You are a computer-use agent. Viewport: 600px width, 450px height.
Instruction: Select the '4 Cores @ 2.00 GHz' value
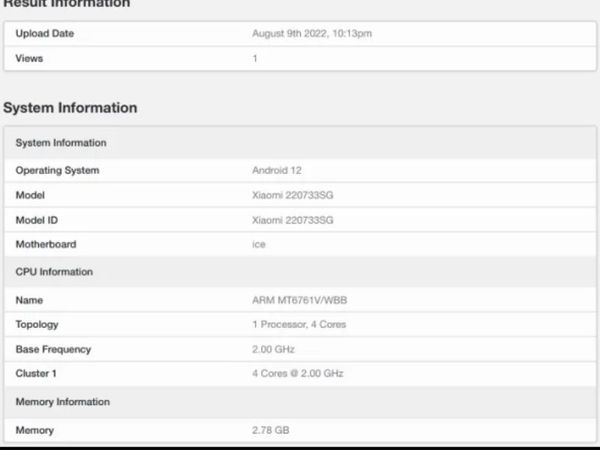click(x=298, y=373)
